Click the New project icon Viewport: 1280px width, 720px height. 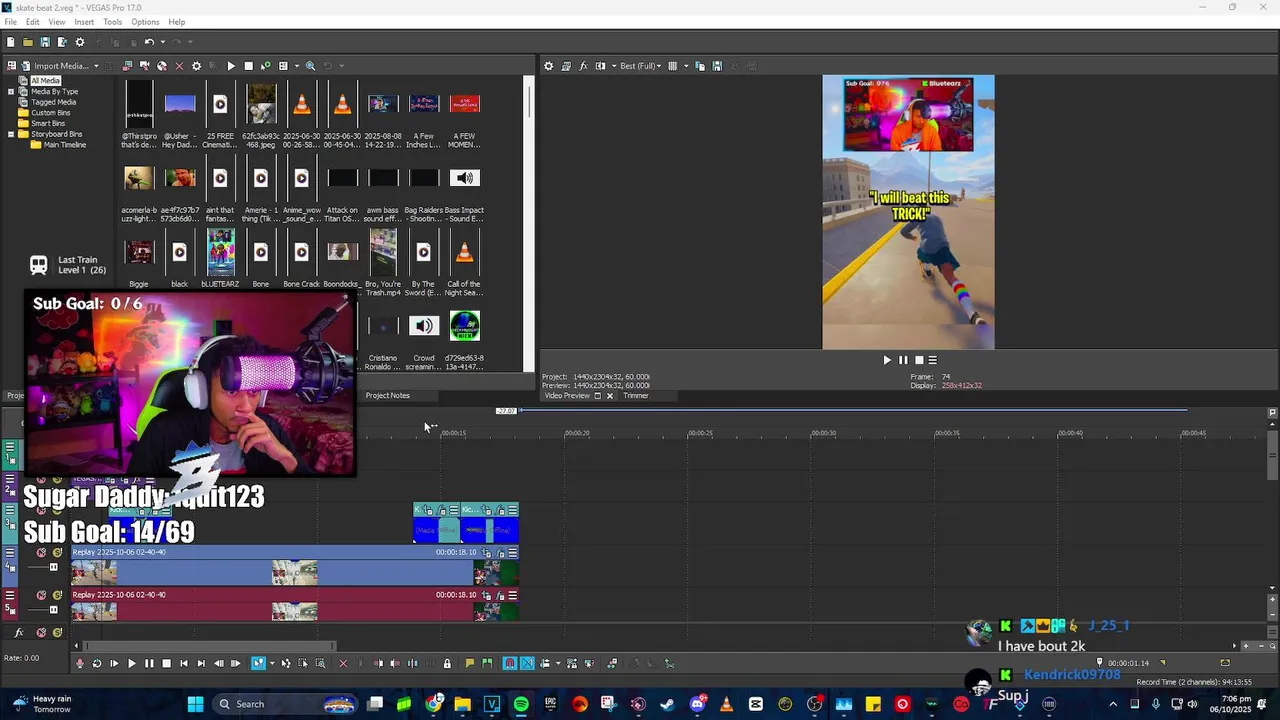[x=10, y=42]
